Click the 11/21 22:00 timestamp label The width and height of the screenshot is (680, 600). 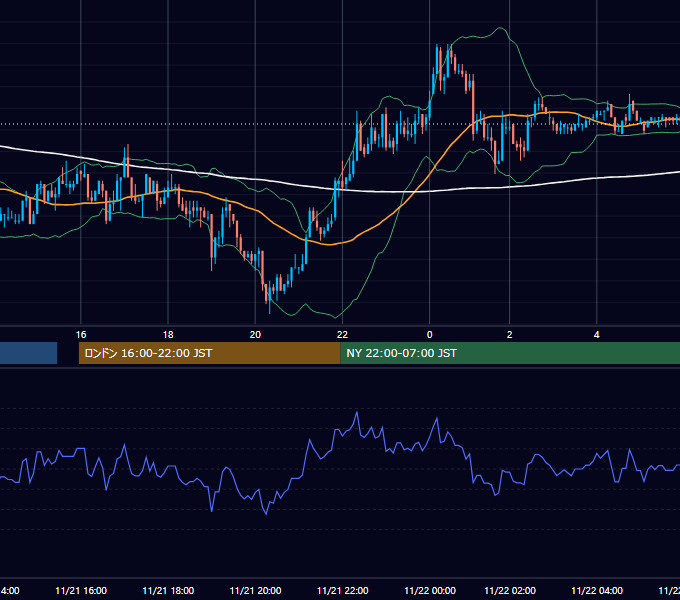coord(343,590)
